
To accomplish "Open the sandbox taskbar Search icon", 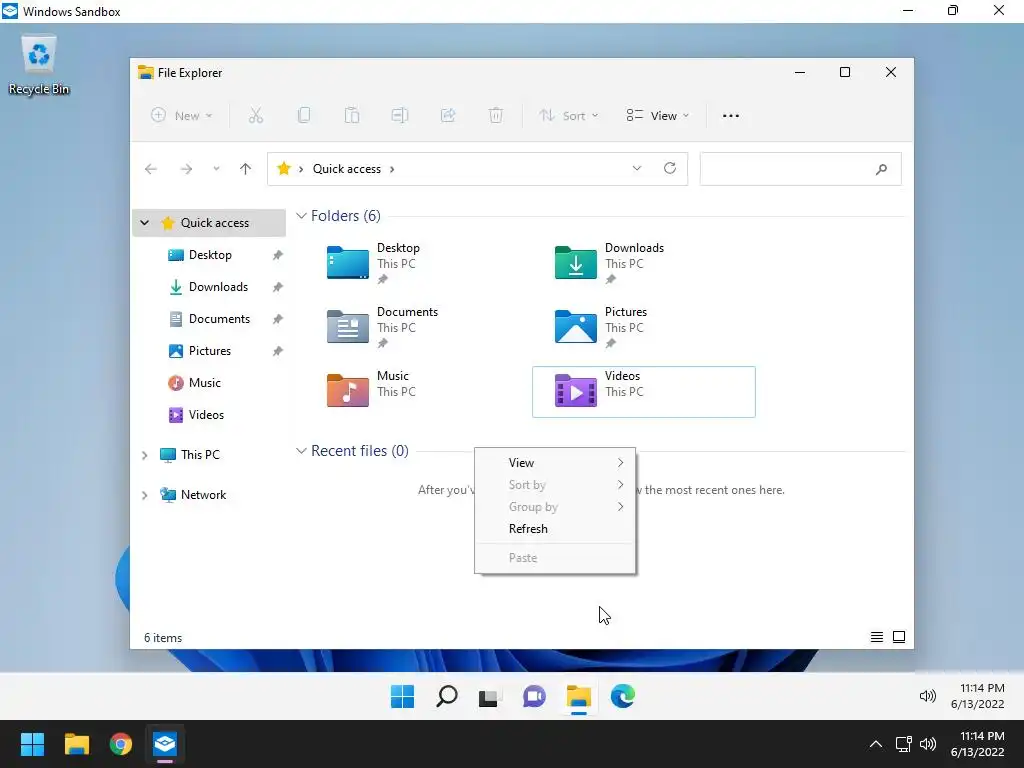I will pos(447,696).
